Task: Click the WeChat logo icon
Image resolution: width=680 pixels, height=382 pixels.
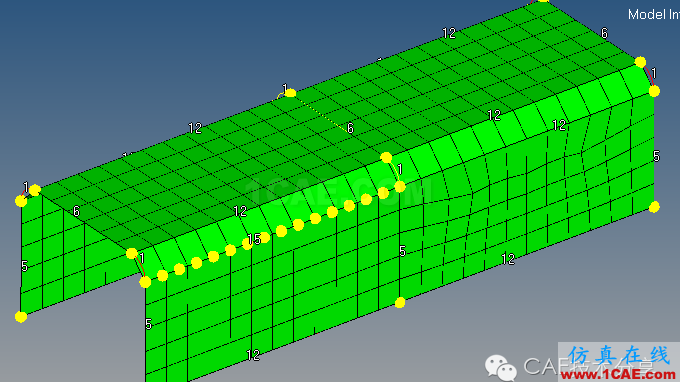Action: [x=501, y=367]
